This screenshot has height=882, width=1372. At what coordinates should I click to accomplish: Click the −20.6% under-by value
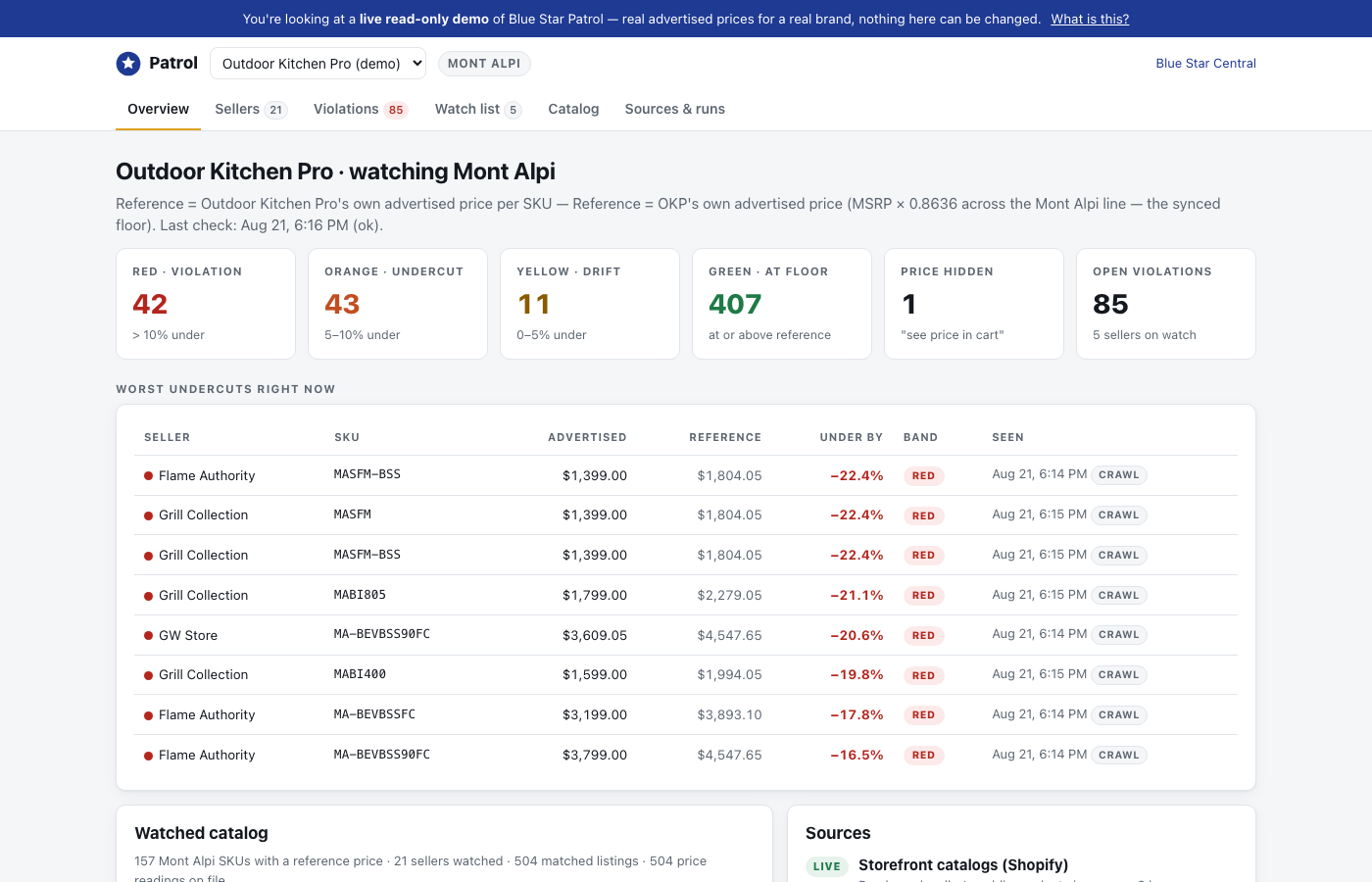[x=857, y=635]
